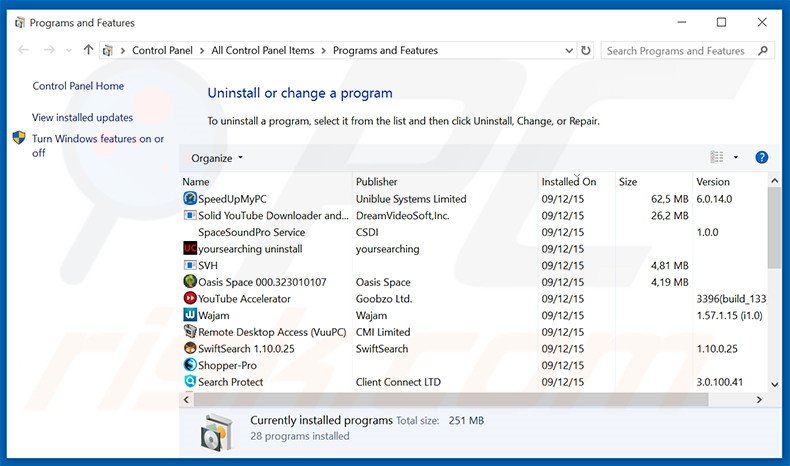The width and height of the screenshot is (790, 466).
Task: Expand chevron before Control Panel breadcrumb
Action: point(122,50)
